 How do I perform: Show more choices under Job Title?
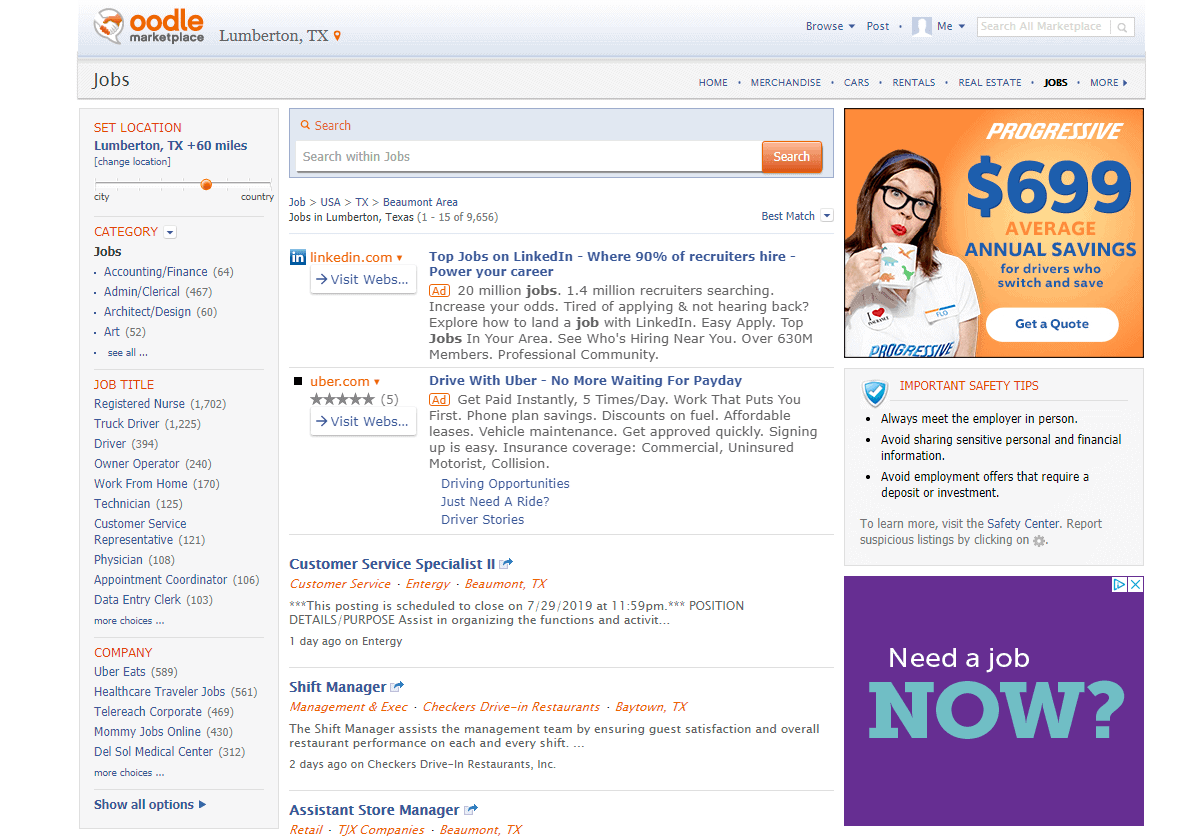[129, 620]
